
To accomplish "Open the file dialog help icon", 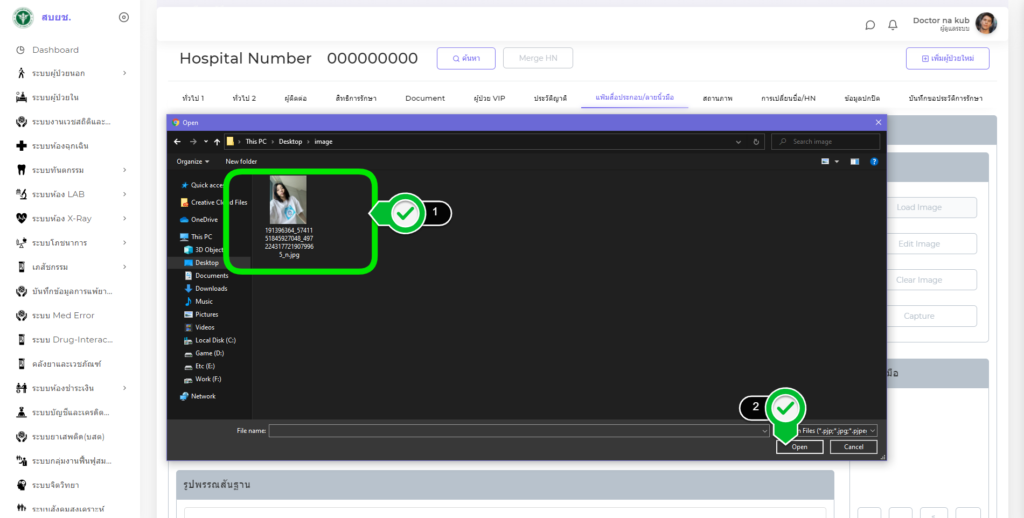I will (874, 161).
